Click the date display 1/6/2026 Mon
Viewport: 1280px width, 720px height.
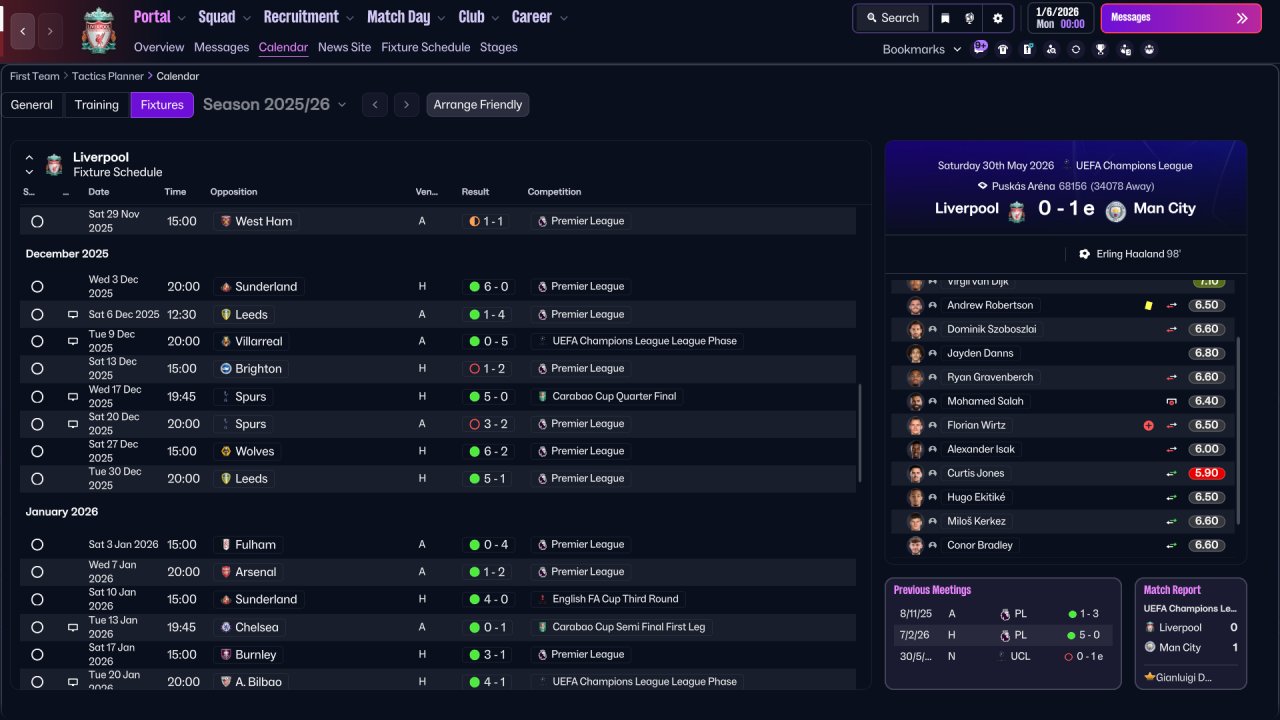pos(1059,18)
